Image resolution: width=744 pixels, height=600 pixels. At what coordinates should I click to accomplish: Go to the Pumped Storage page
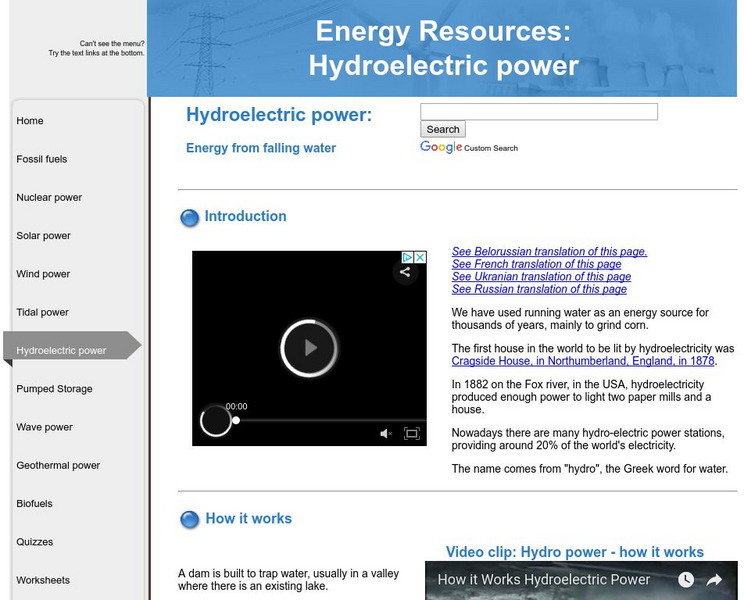pos(54,389)
